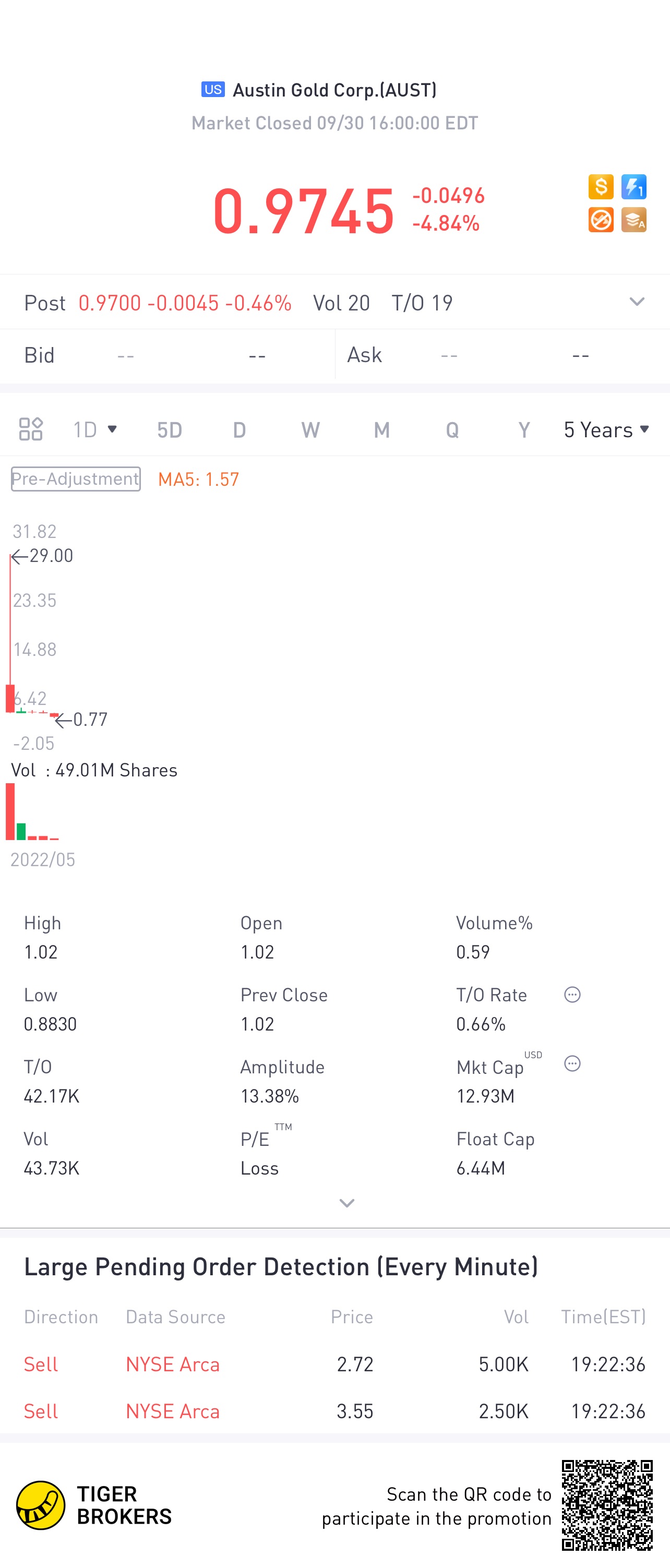
Task: Tap the first NYSE Arca sell order row
Action: click(334, 1364)
